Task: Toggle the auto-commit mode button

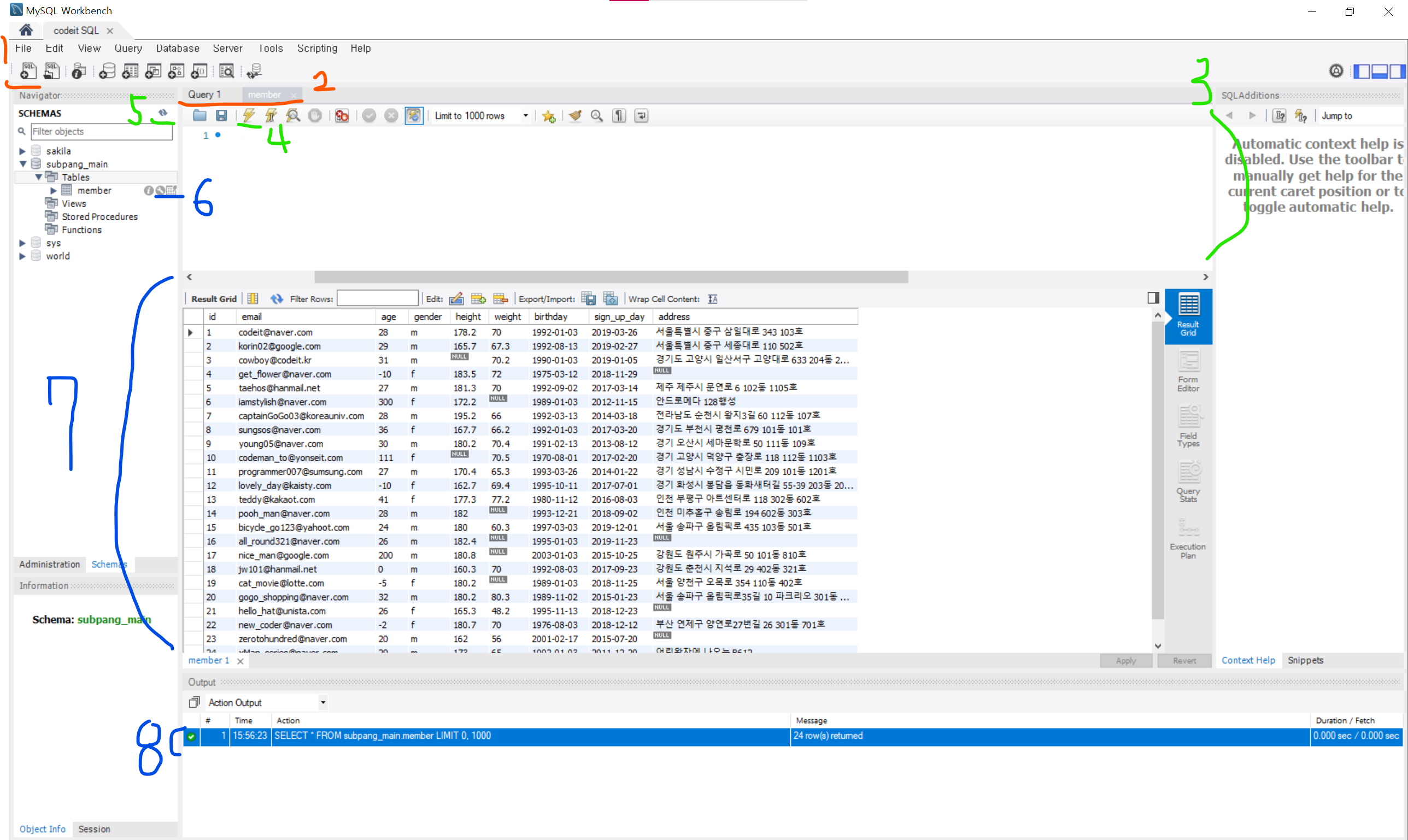Action: click(414, 115)
